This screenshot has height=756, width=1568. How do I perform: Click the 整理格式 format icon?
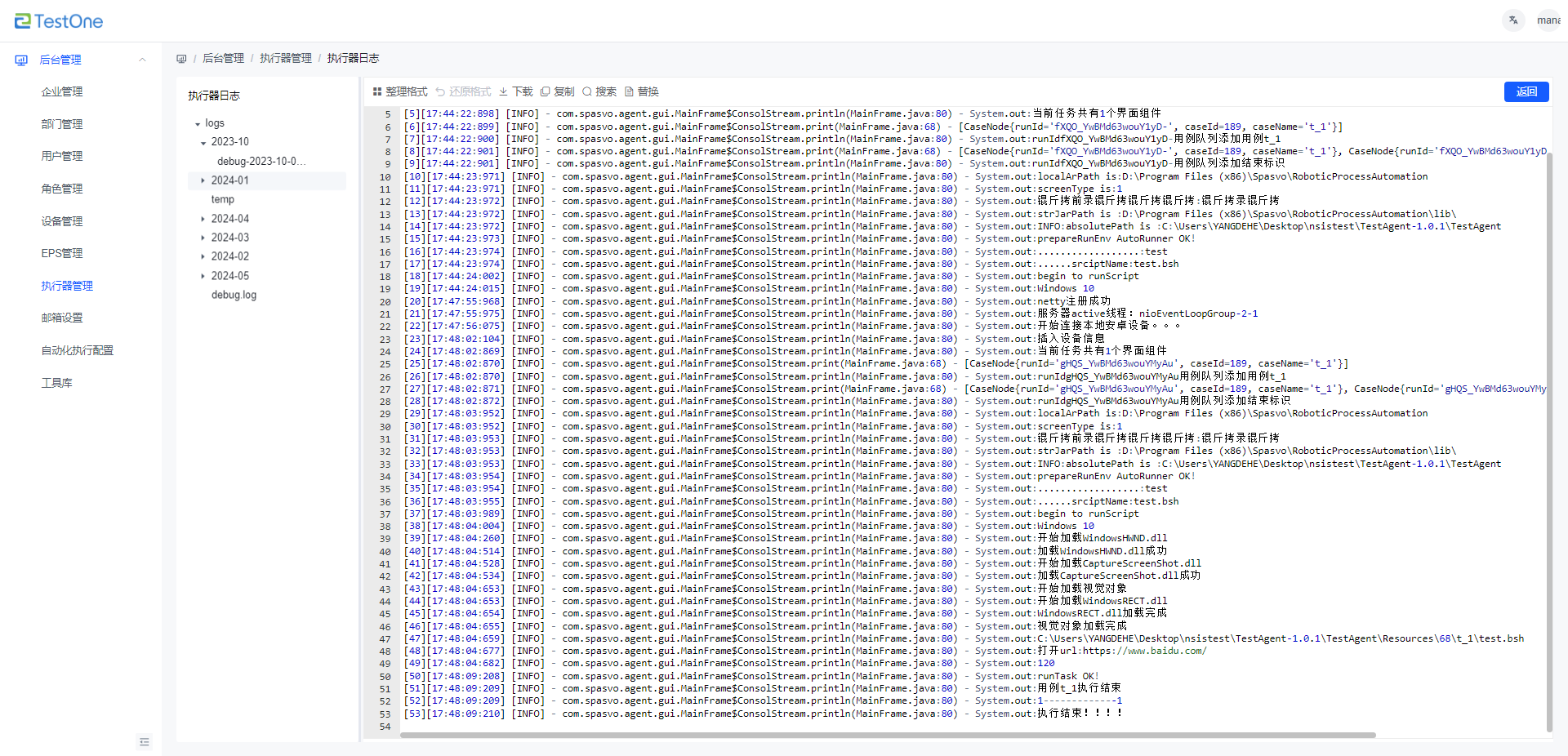(x=377, y=91)
